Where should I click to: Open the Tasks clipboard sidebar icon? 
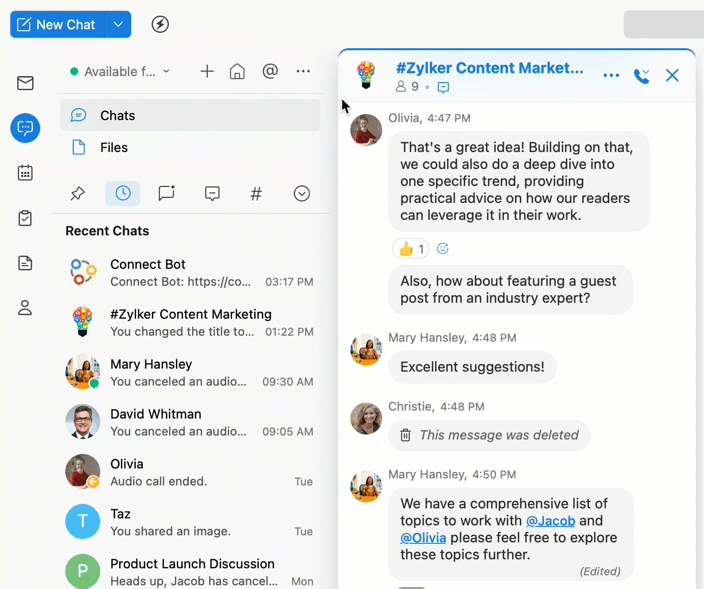click(x=25, y=218)
